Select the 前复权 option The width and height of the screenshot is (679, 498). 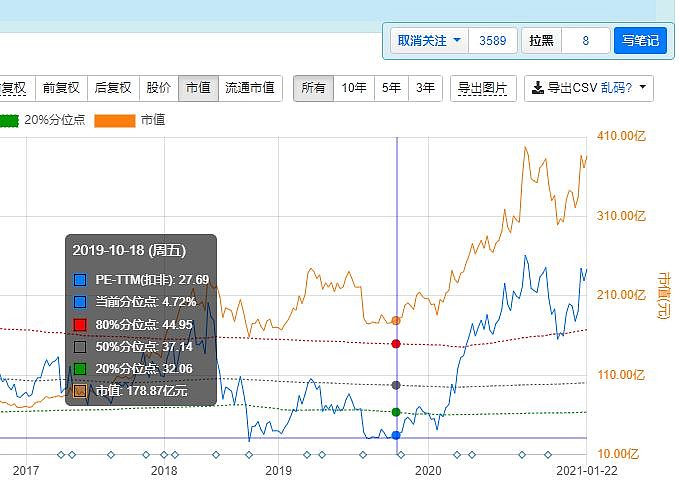(x=61, y=88)
